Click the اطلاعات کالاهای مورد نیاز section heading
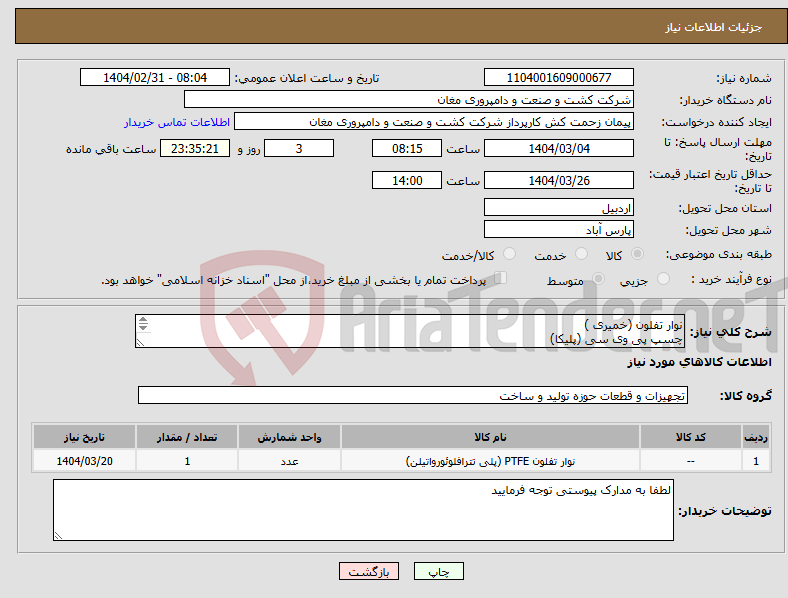Image resolution: width=788 pixels, height=598 pixels. pyautogui.click(x=699, y=362)
